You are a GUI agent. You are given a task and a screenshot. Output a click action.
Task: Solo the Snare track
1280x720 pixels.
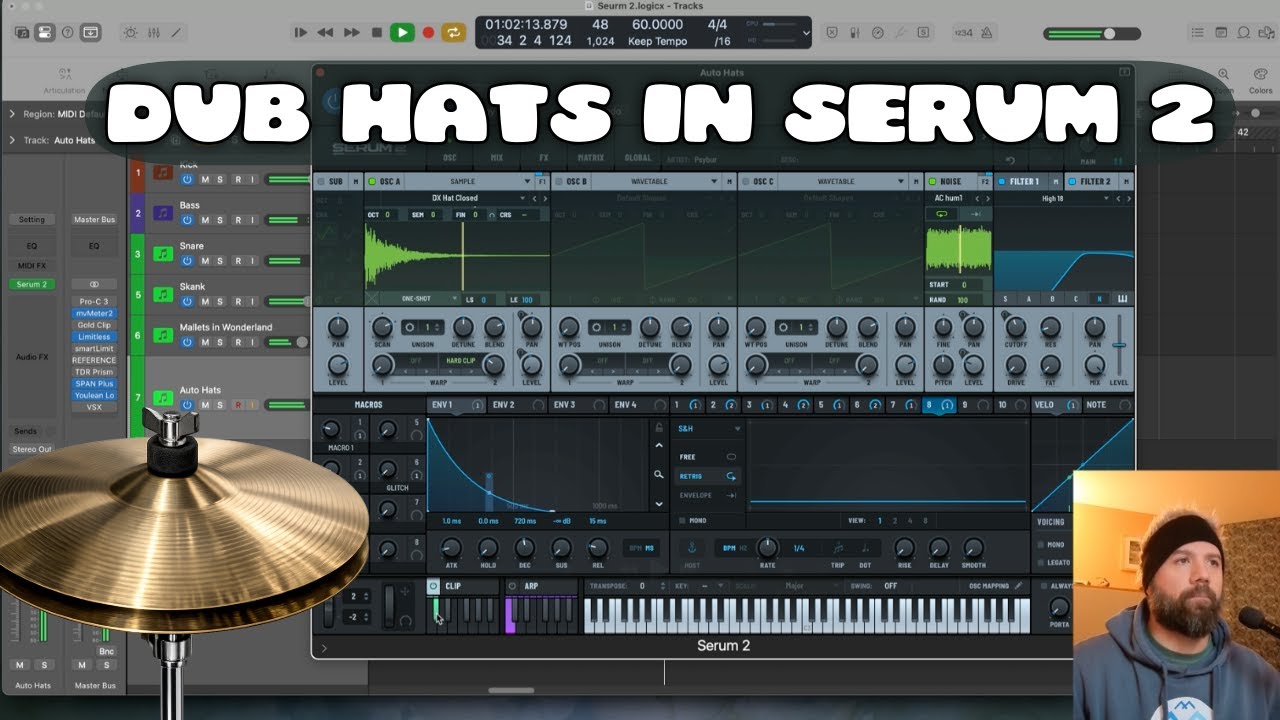[220, 260]
